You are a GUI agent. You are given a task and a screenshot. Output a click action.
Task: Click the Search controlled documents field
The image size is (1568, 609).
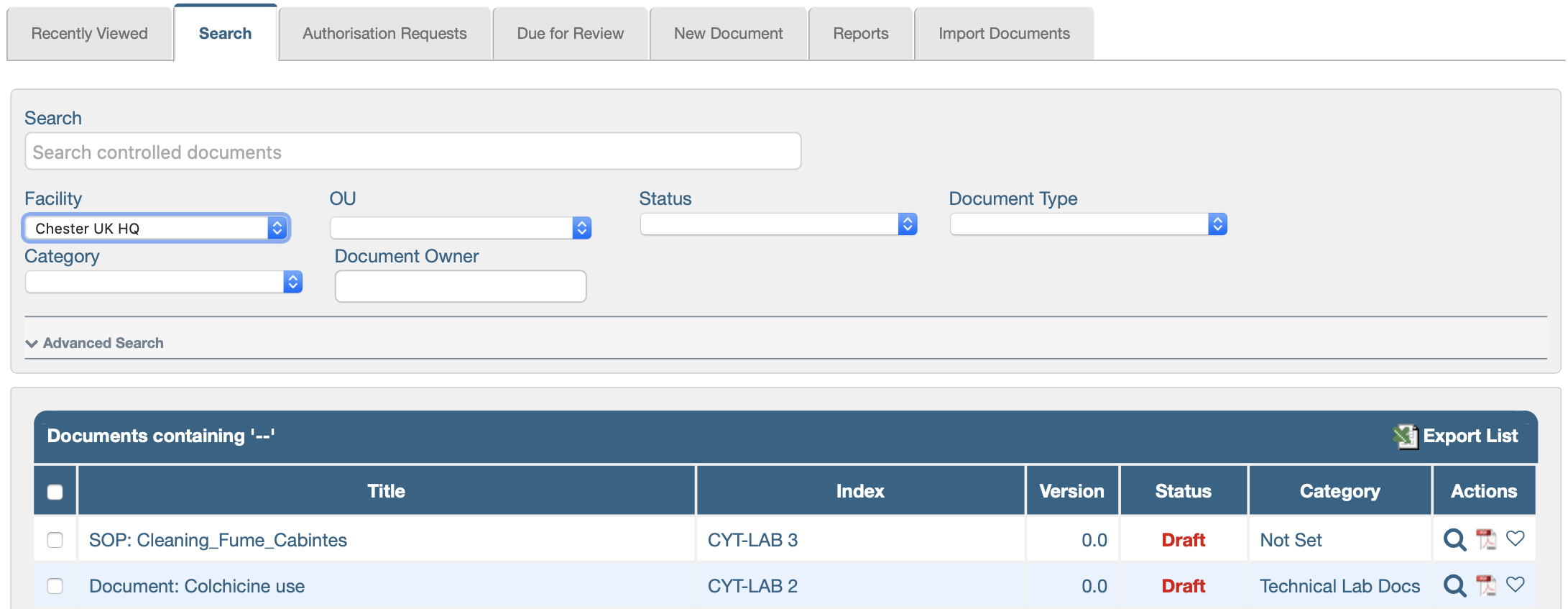point(412,152)
